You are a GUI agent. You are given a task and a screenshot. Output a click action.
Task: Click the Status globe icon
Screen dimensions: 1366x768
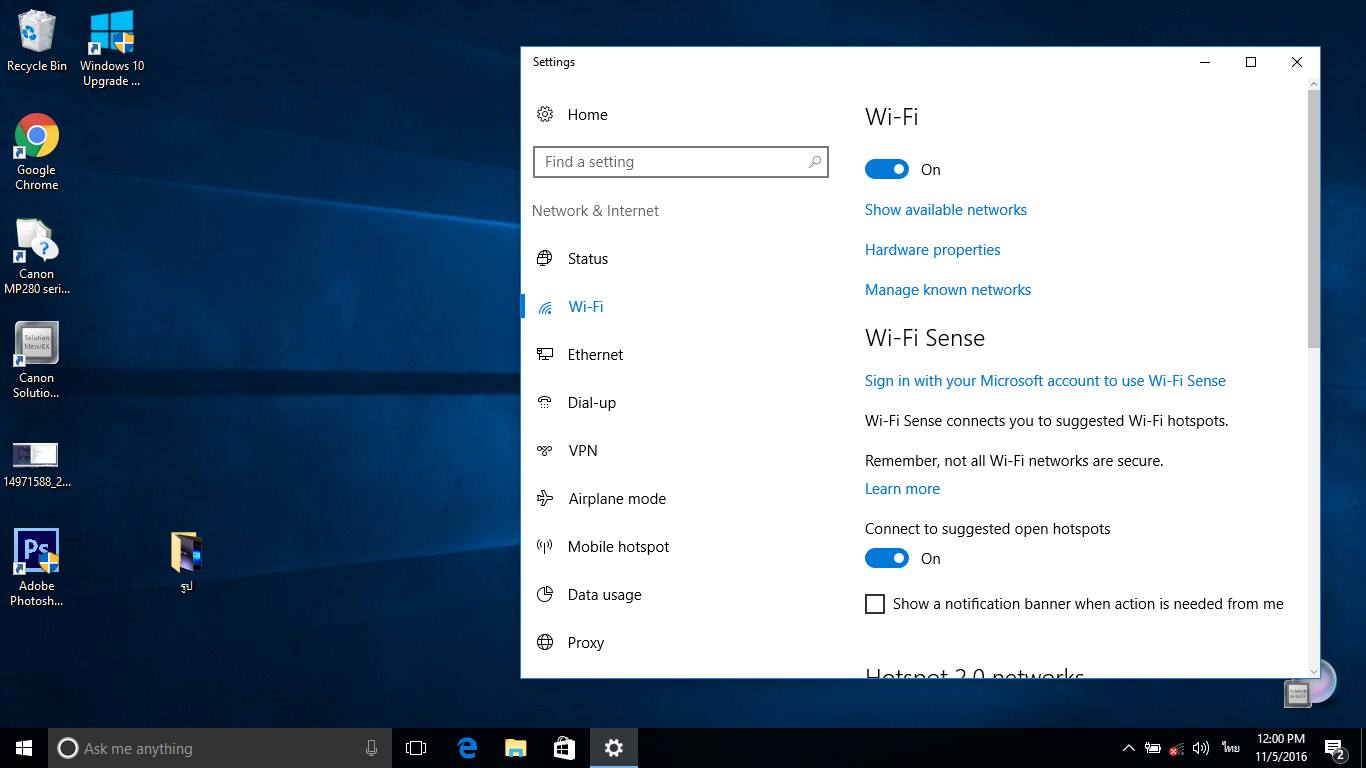pos(545,258)
